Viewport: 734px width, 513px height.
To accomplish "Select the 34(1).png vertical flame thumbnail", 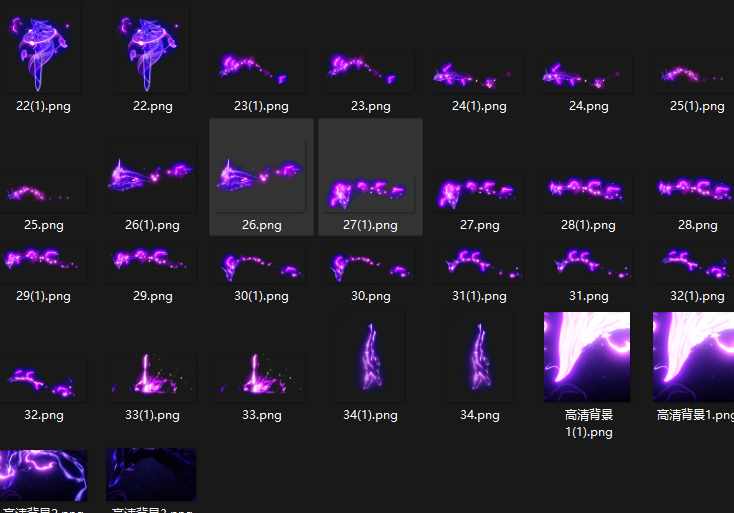I will (x=370, y=357).
